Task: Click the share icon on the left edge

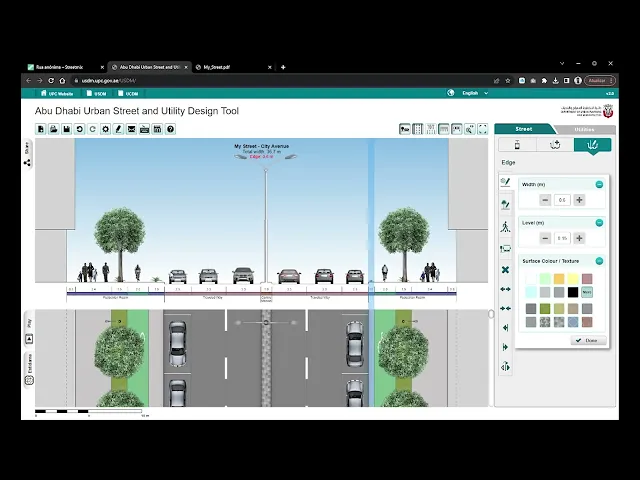Action: 27,163
